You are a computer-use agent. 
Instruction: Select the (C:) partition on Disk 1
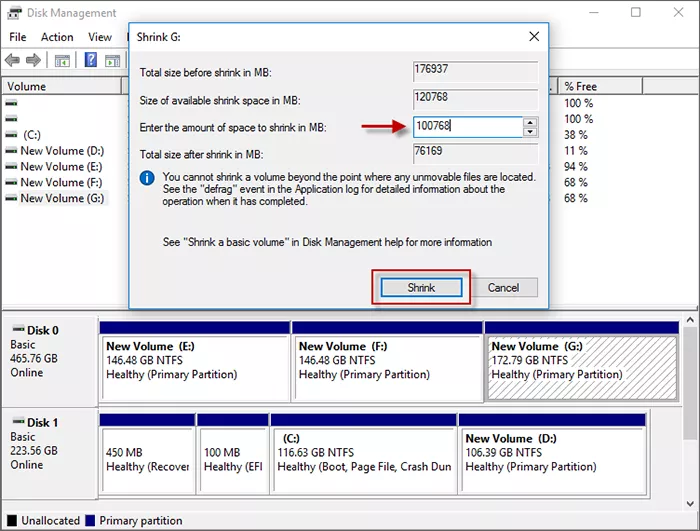tap(364, 453)
